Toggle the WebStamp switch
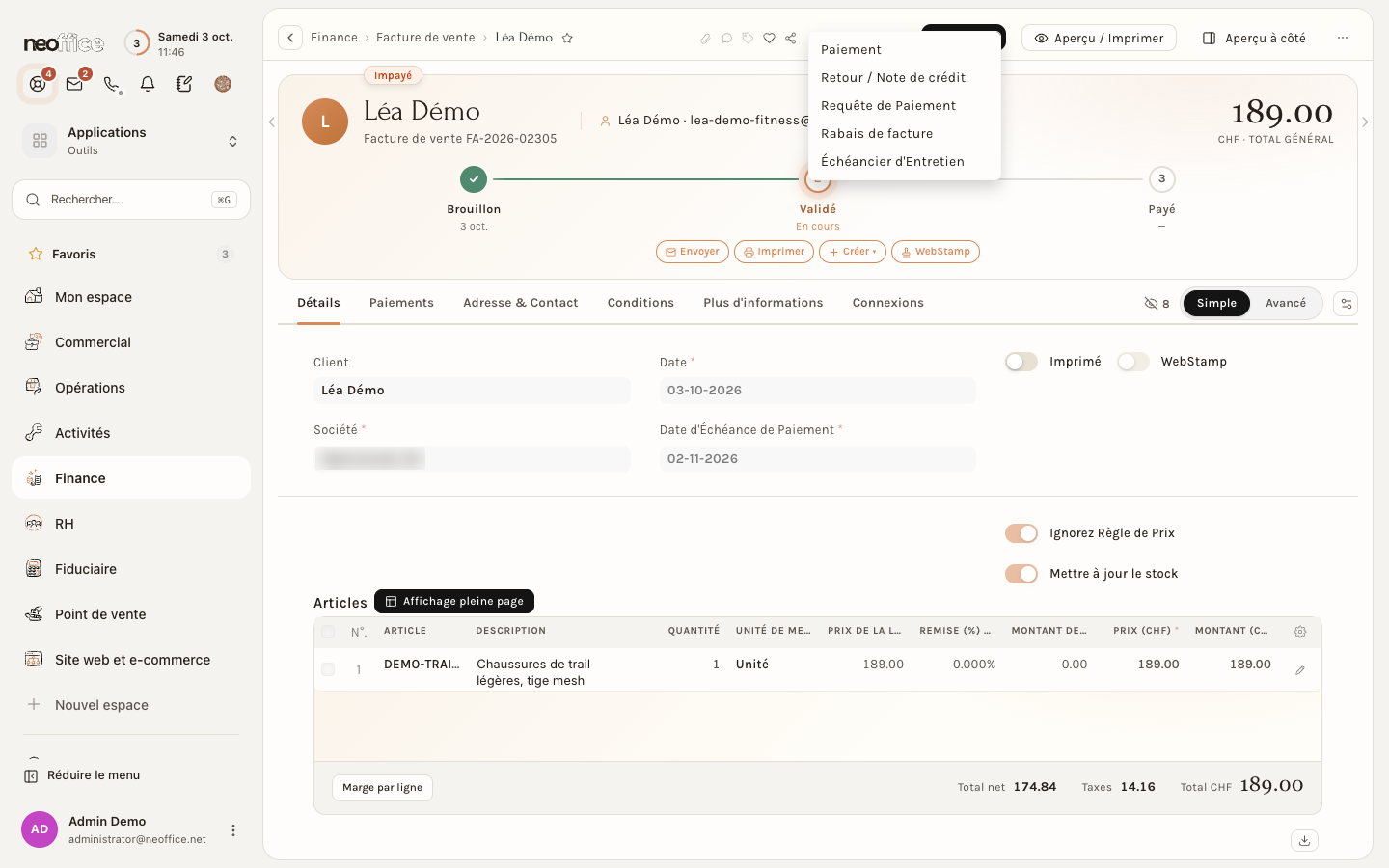Image resolution: width=1389 pixels, height=868 pixels. coord(1133,362)
